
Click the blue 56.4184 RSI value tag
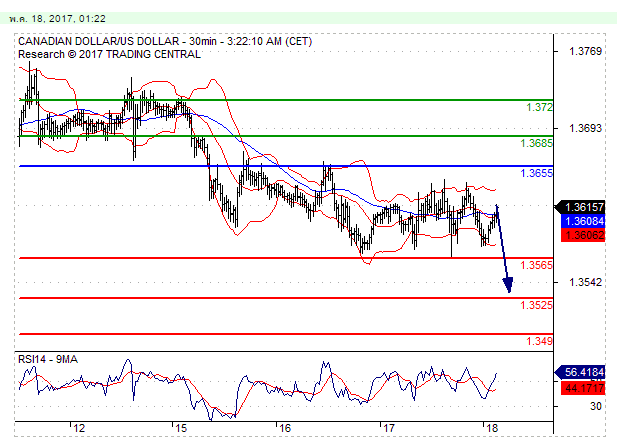(580, 372)
